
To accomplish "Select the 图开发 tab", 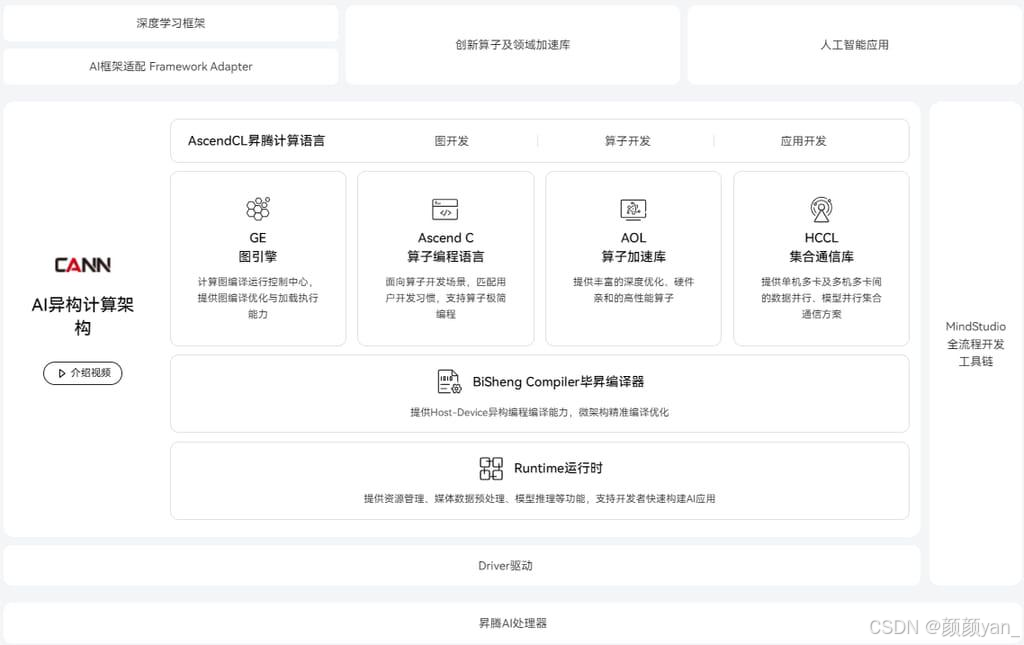I will click(451, 141).
